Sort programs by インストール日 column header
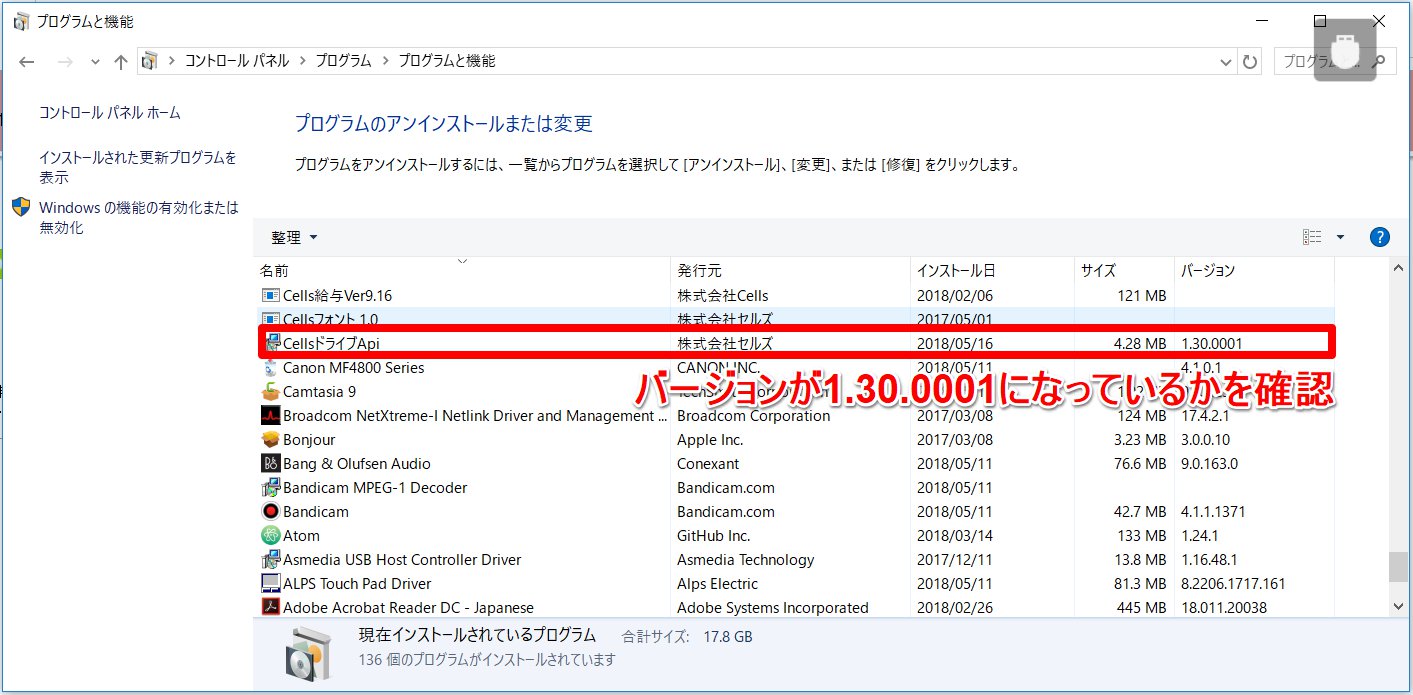Viewport: 1413px width, 695px height. 955,271
